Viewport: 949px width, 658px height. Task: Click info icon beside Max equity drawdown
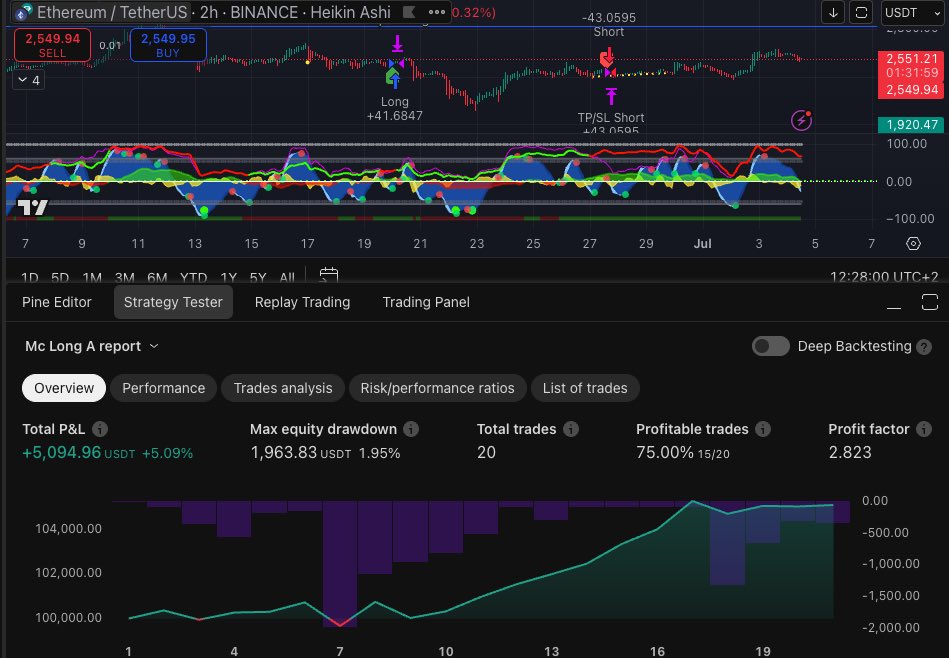click(x=411, y=429)
